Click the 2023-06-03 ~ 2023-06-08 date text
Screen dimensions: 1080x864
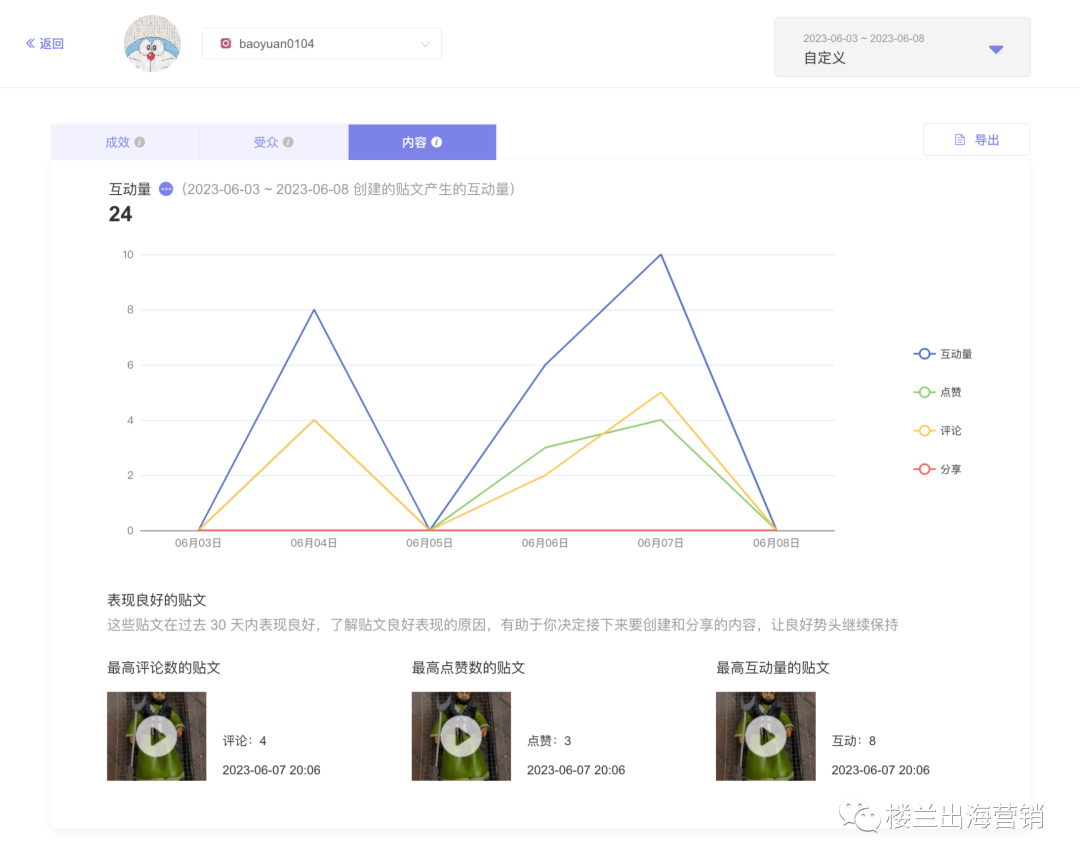coord(864,39)
